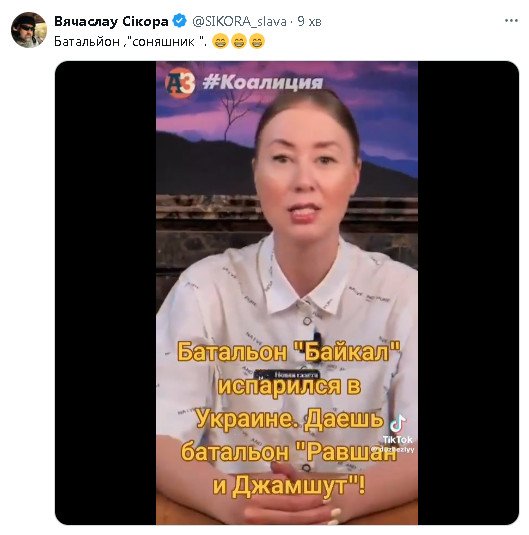Click the blue verified checkmark badge

tap(180, 21)
